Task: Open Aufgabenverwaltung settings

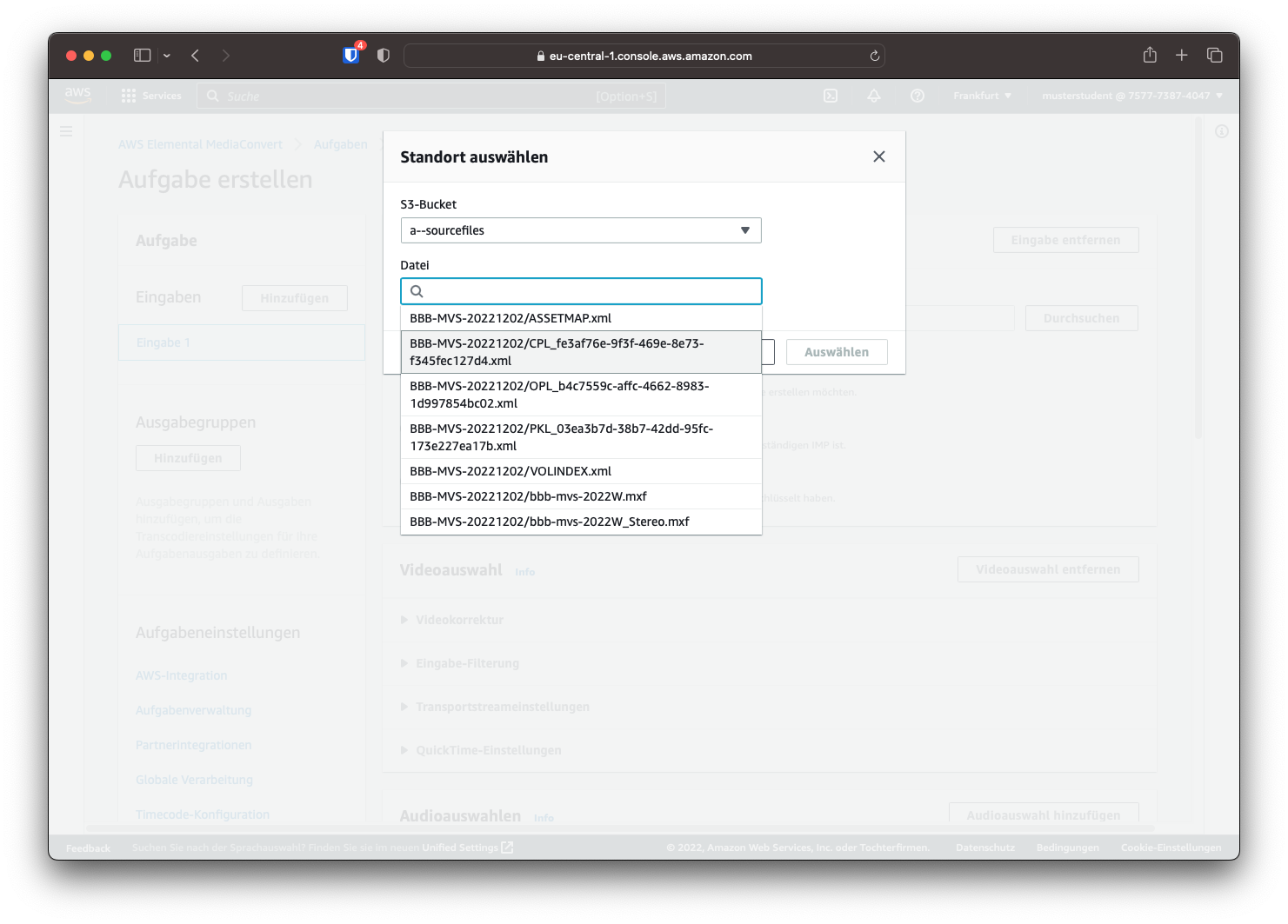Action: pyautogui.click(x=193, y=710)
